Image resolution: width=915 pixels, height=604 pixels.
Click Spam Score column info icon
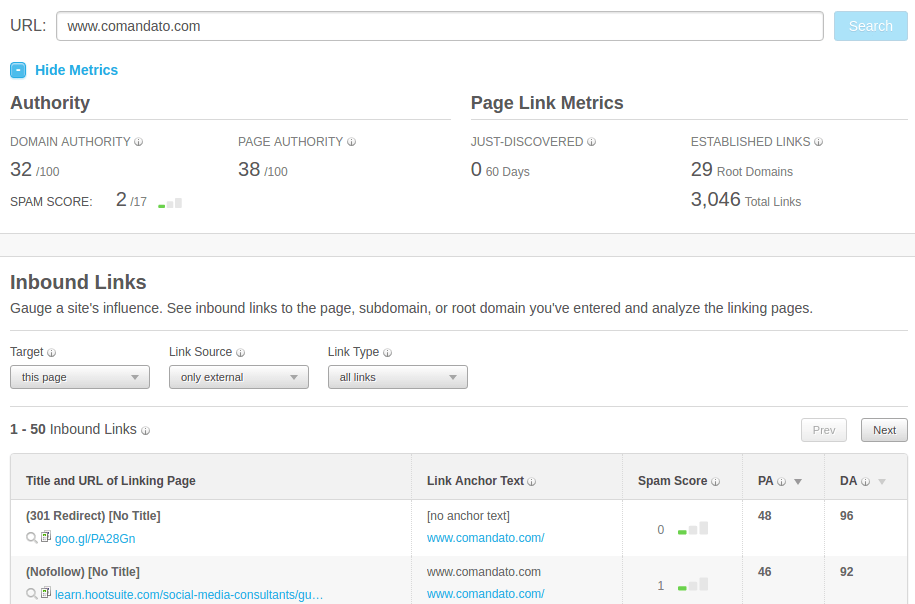[715, 481]
